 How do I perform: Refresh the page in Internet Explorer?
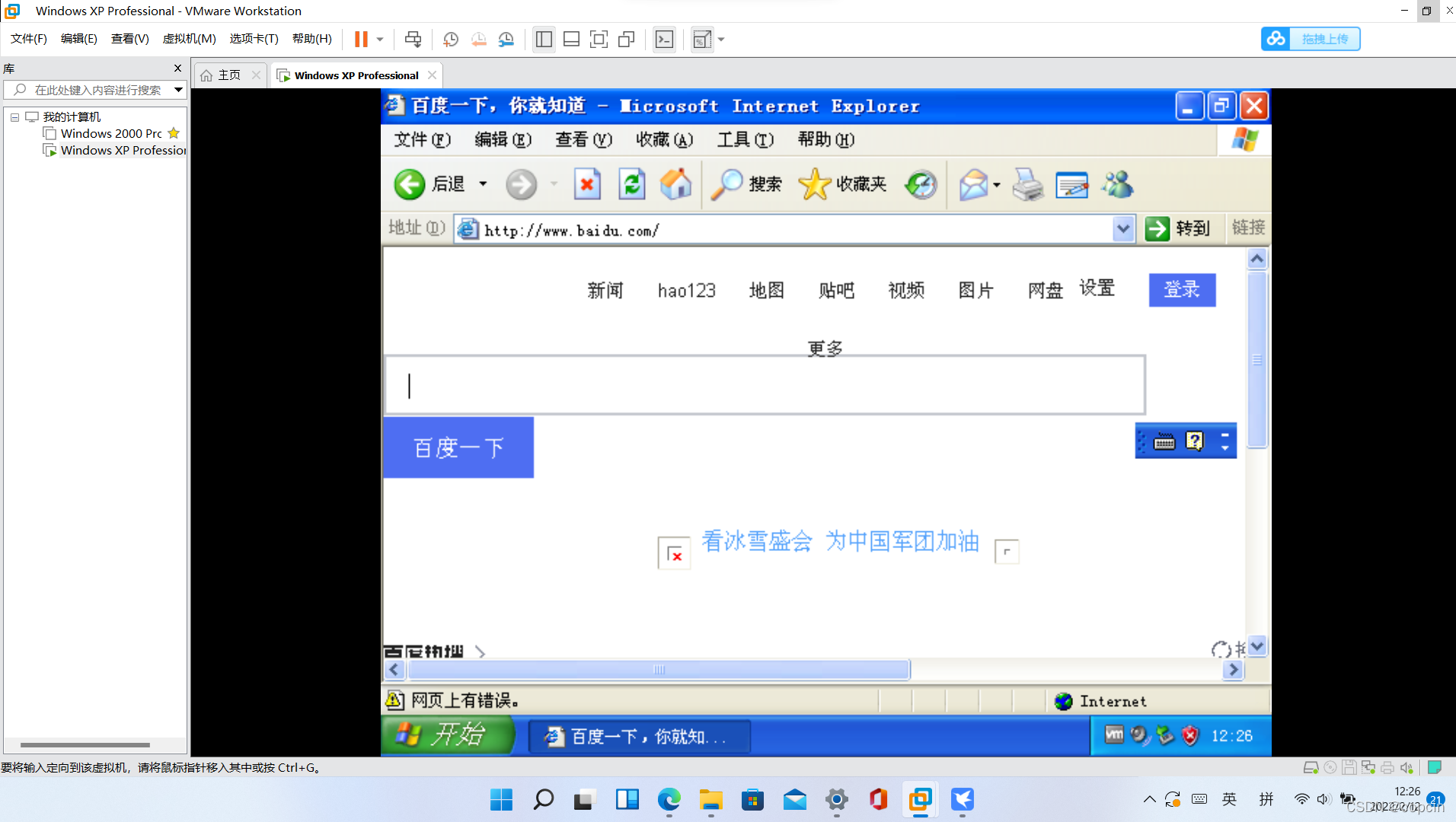coord(631,184)
